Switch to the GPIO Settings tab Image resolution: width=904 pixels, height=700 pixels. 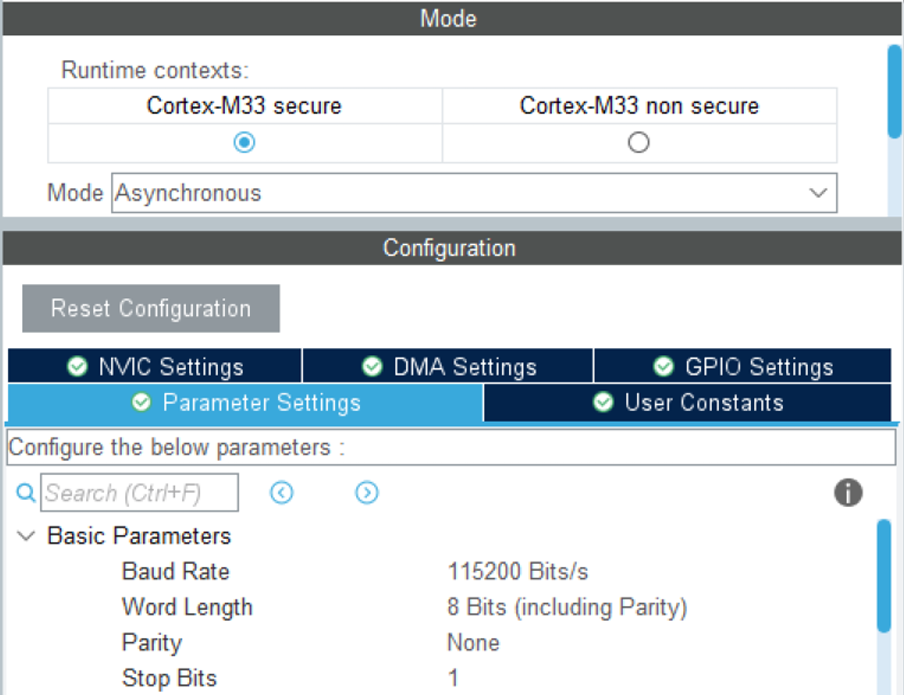tap(743, 366)
